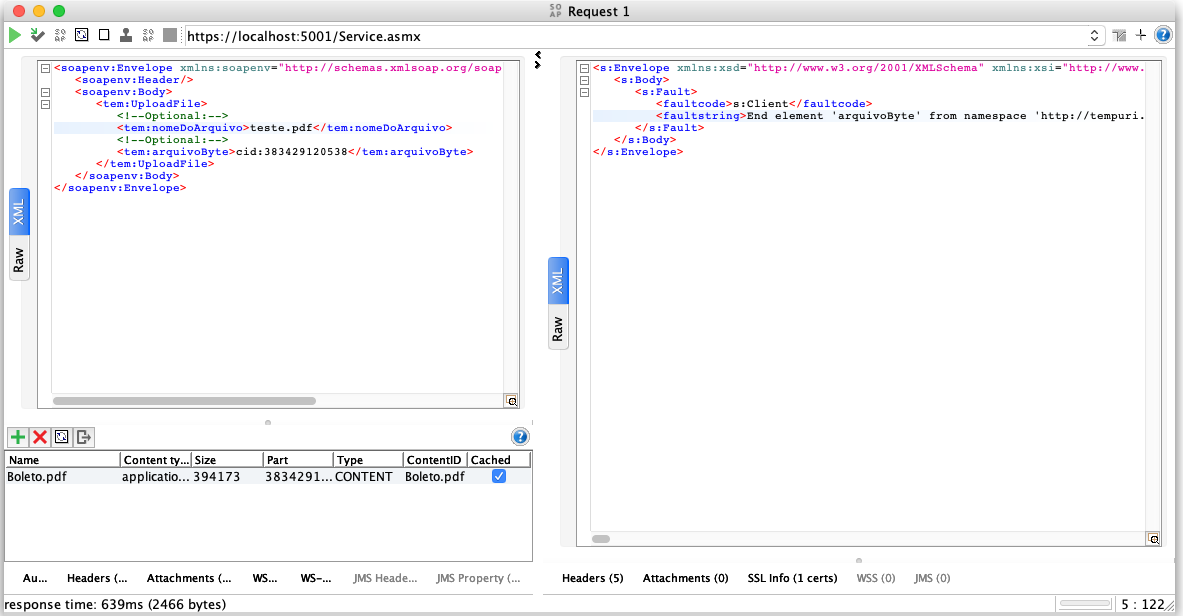The image size is (1183, 616).
Task: Click the SOAP icon next to the cancel square
Action: 148,35
